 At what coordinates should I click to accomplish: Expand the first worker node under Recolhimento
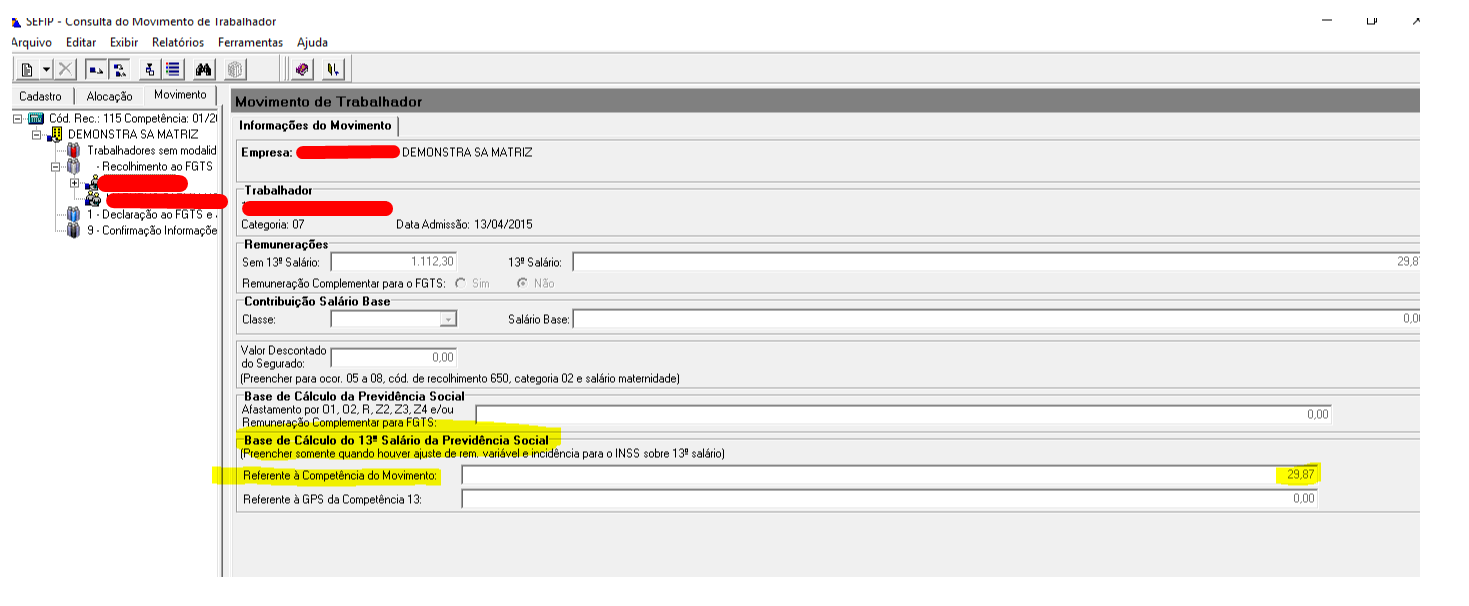click(74, 183)
